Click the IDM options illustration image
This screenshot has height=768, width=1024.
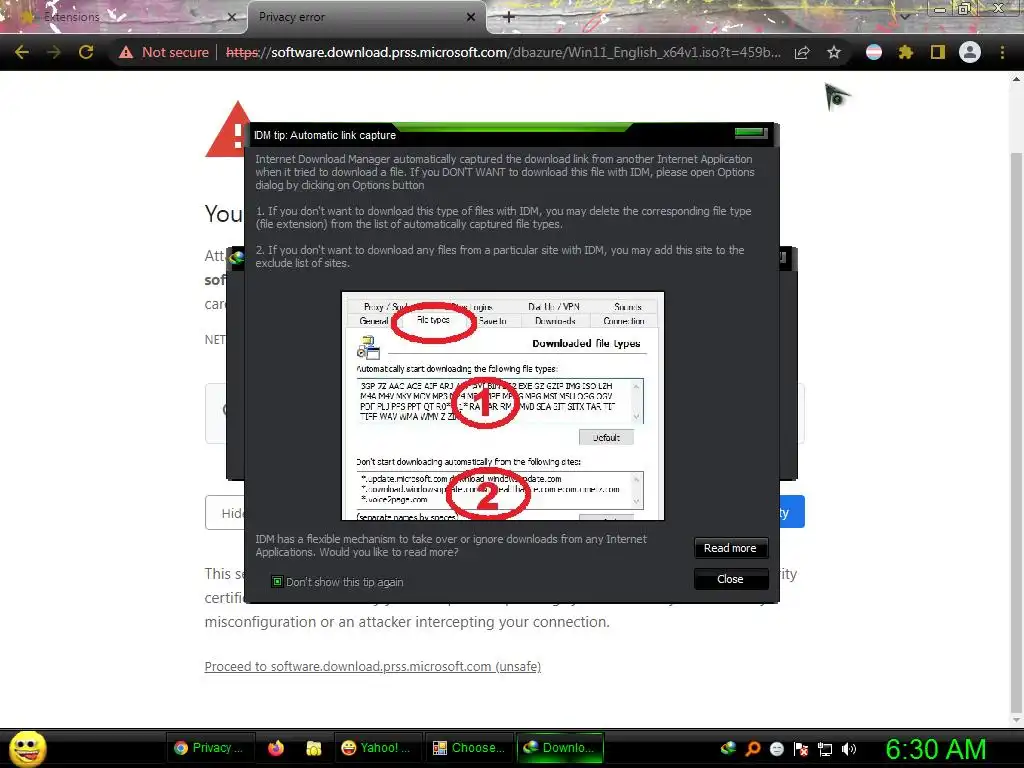[x=503, y=406]
